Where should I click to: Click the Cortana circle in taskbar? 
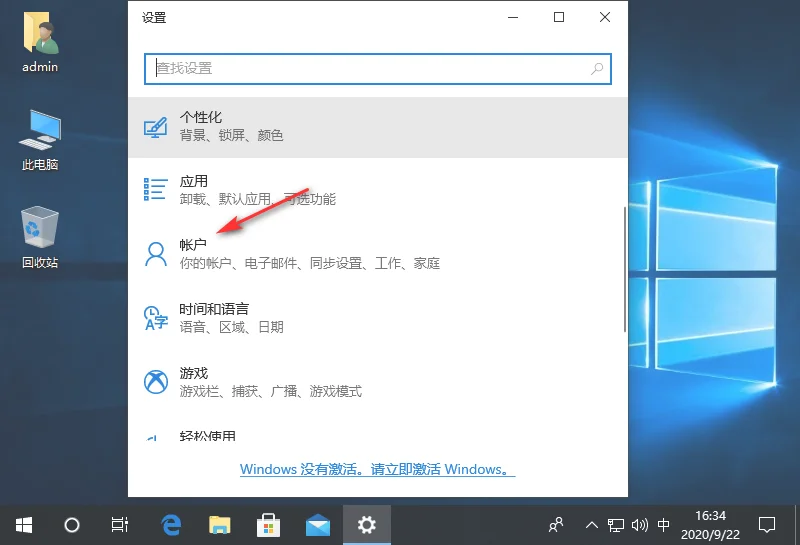(x=71, y=525)
